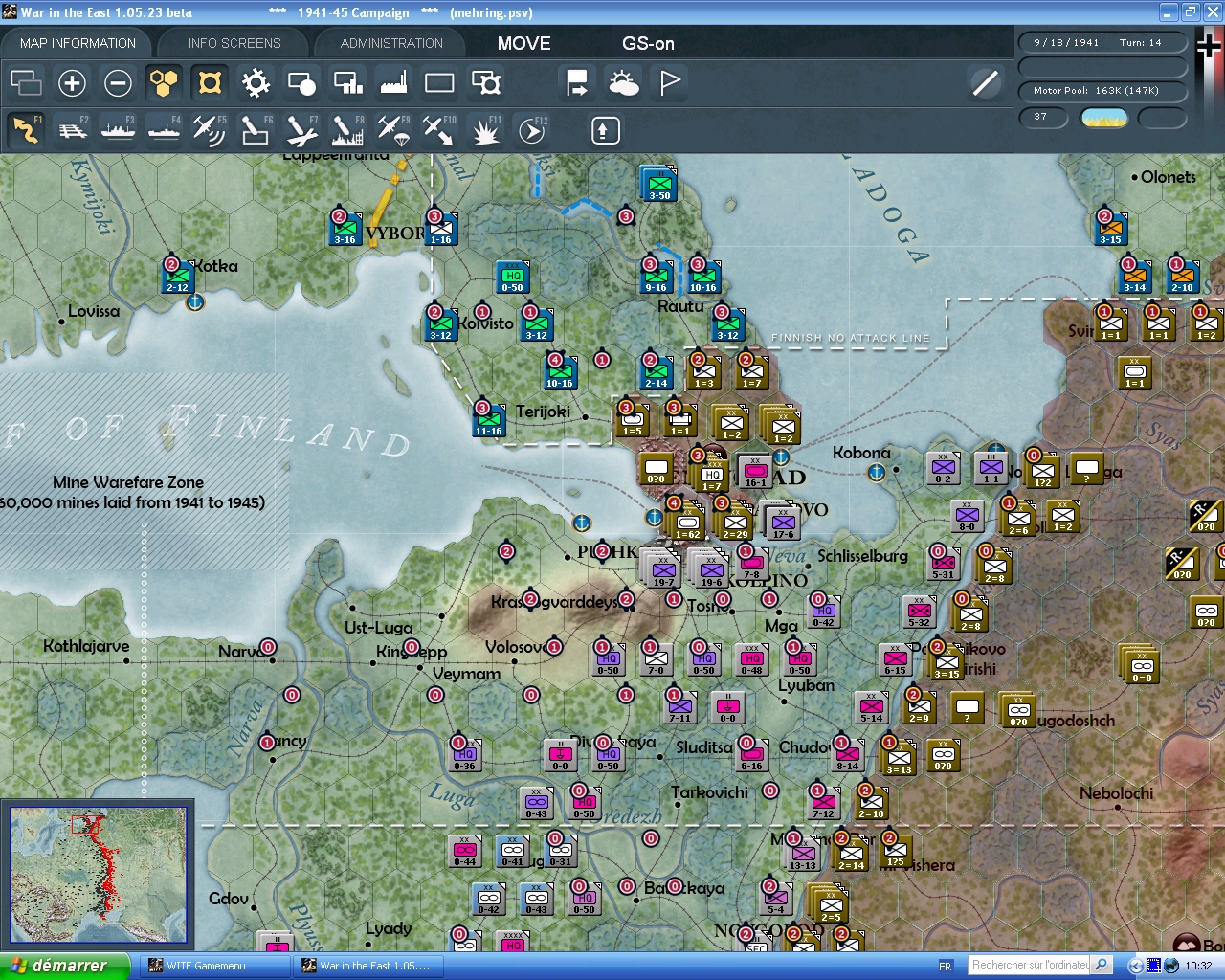Toggle the orange hex-outline map button
The width and height of the screenshot is (1225, 980).
[210, 83]
